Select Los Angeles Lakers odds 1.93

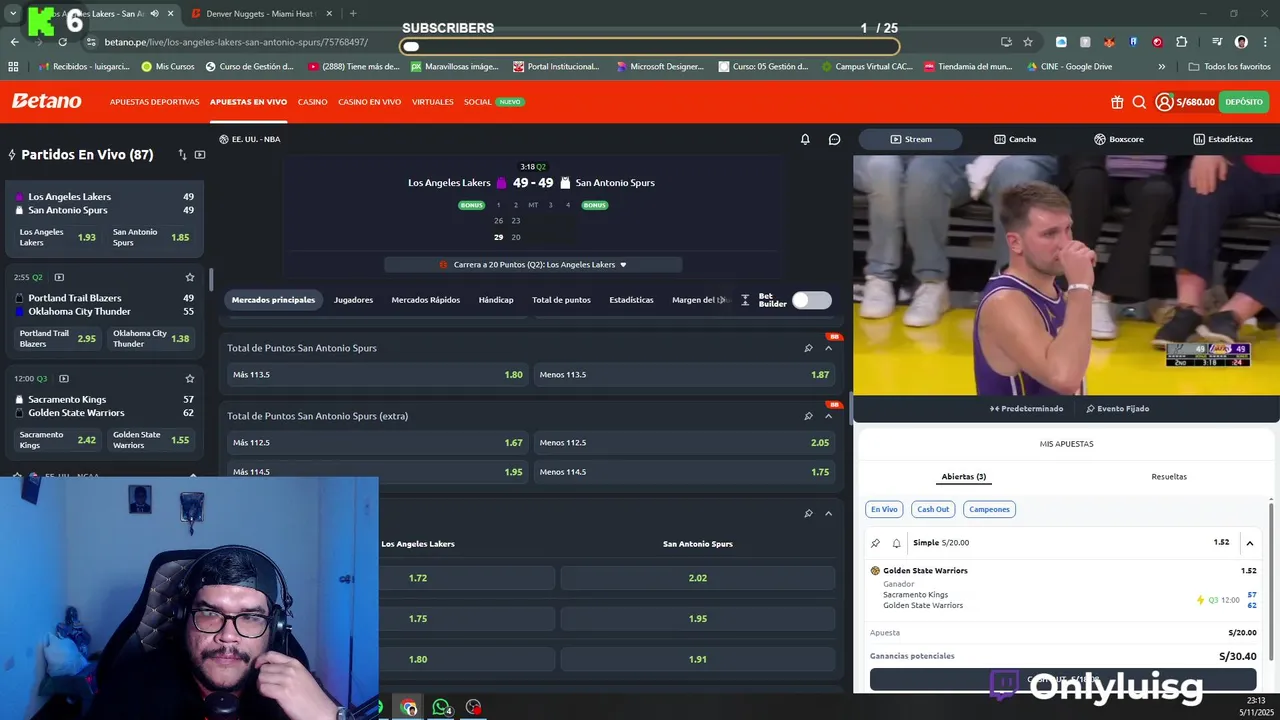tap(58, 238)
